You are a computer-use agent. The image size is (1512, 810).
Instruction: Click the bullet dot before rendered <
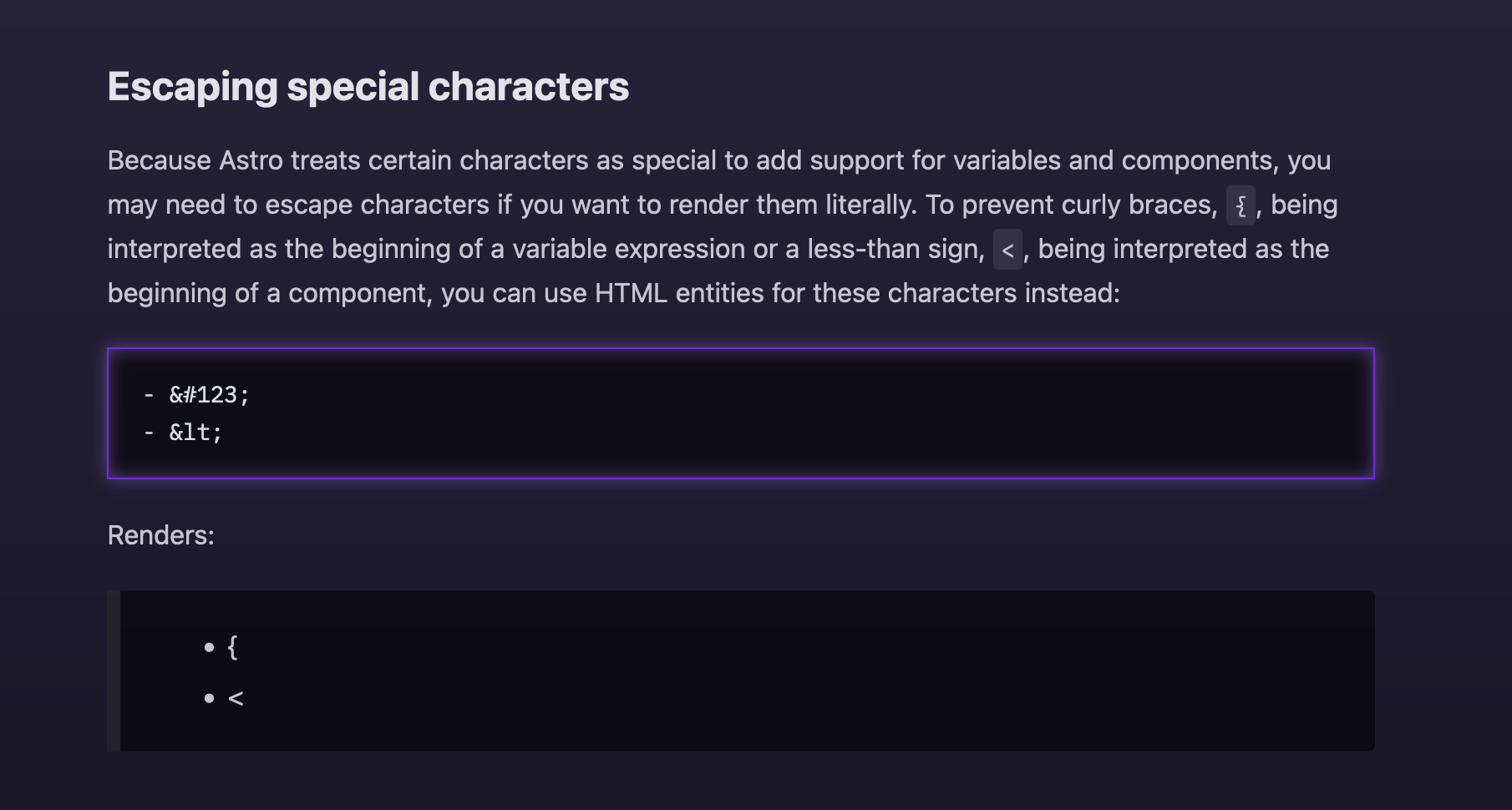(209, 698)
